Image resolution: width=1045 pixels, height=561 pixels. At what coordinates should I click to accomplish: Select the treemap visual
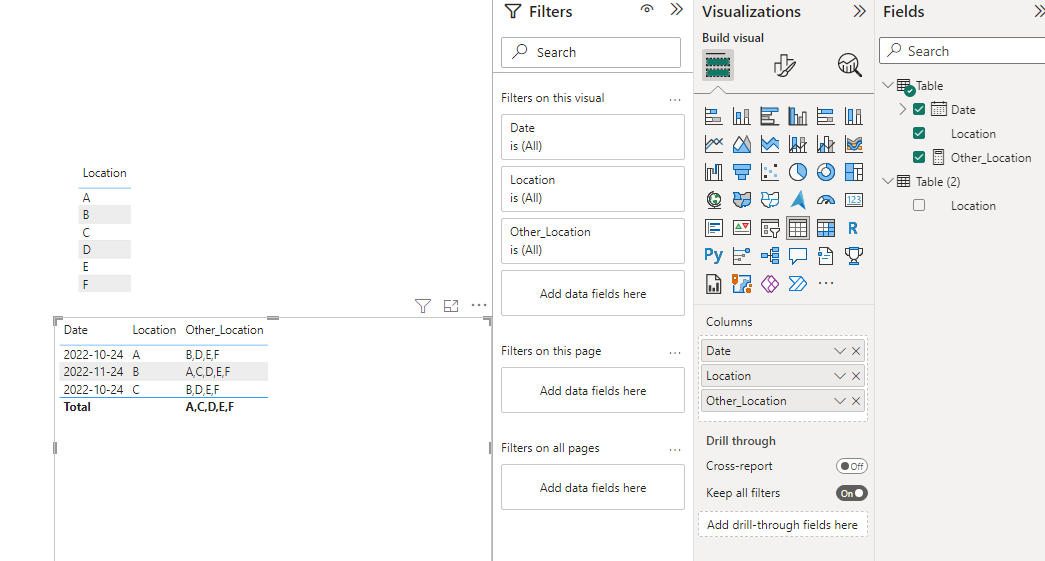coord(853,172)
